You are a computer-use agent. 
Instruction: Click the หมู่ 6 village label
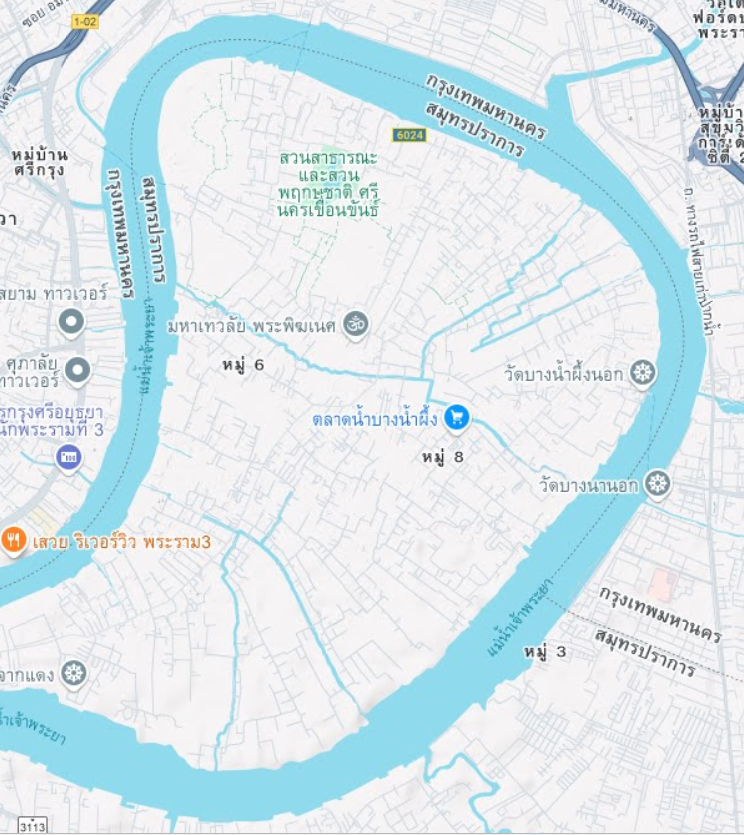(x=243, y=365)
